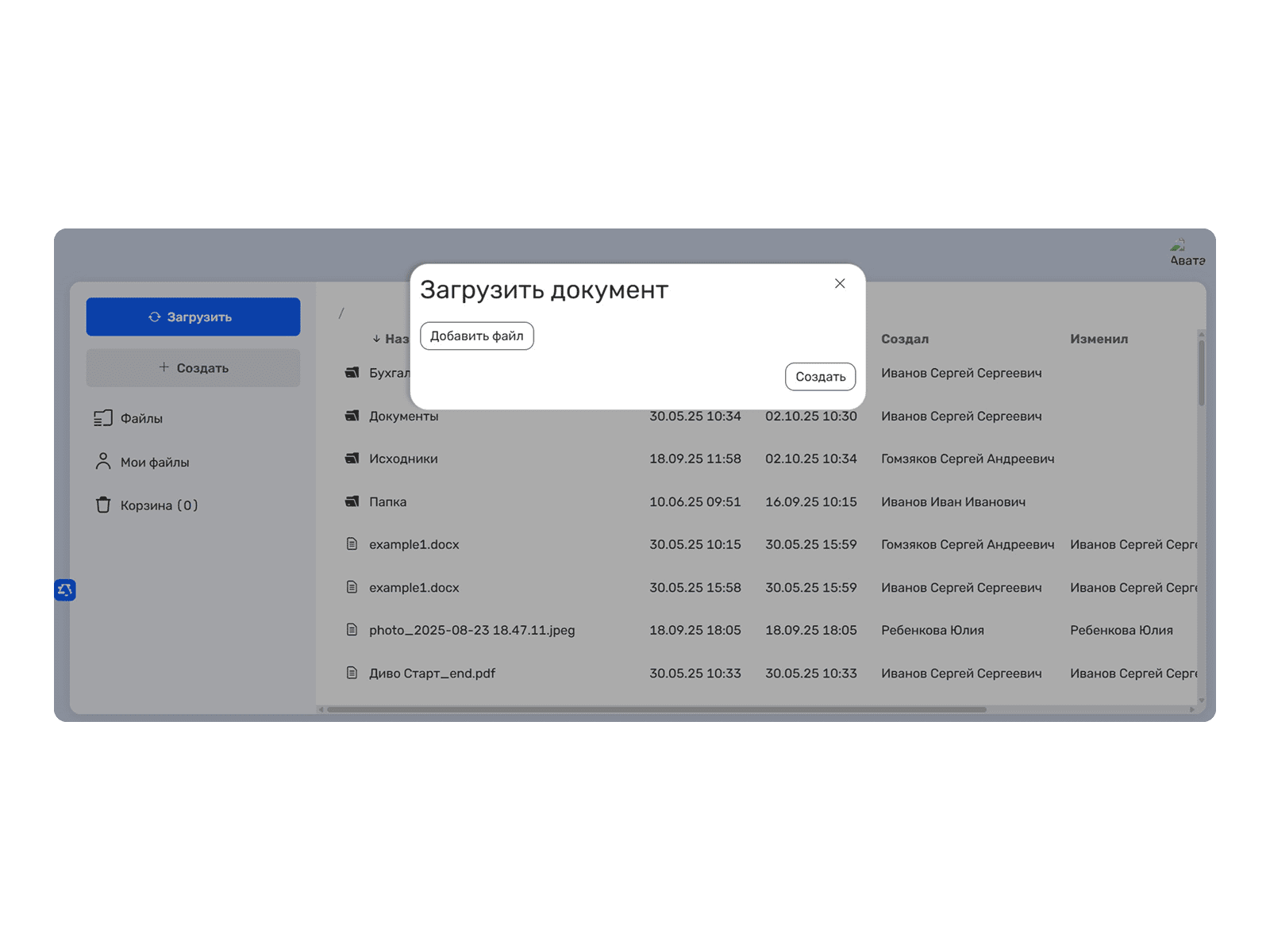
Task: Click the Файлы folder list icon
Action: tap(103, 418)
